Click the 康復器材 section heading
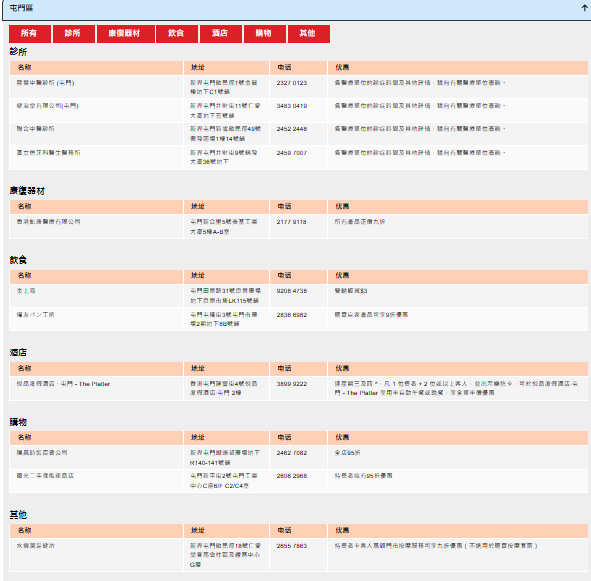Image resolution: width=591 pixels, height=581 pixels. 27,191
